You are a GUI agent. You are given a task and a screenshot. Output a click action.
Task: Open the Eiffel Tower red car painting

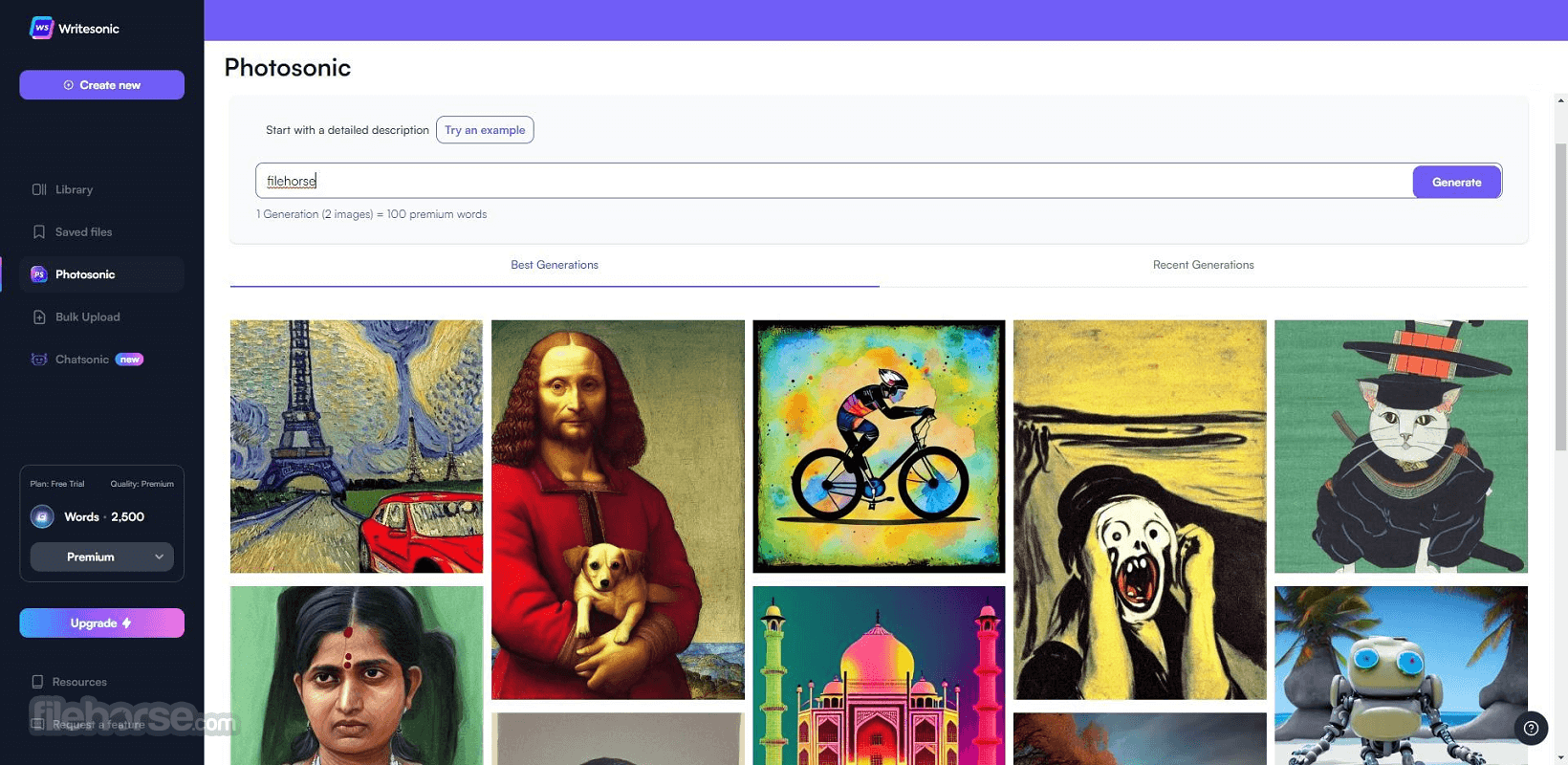[x=357, y=447]
